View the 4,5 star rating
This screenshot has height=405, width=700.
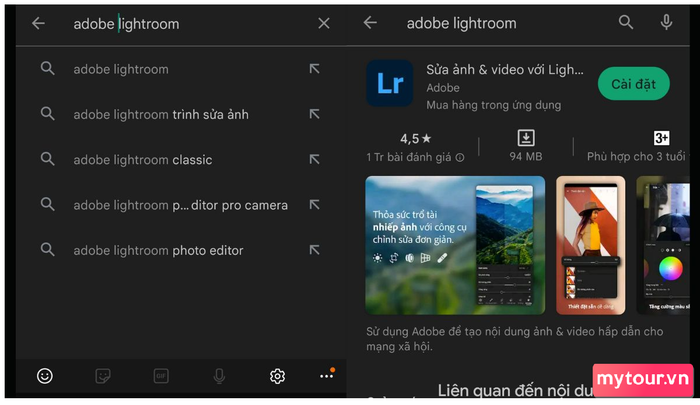(415, 139)
